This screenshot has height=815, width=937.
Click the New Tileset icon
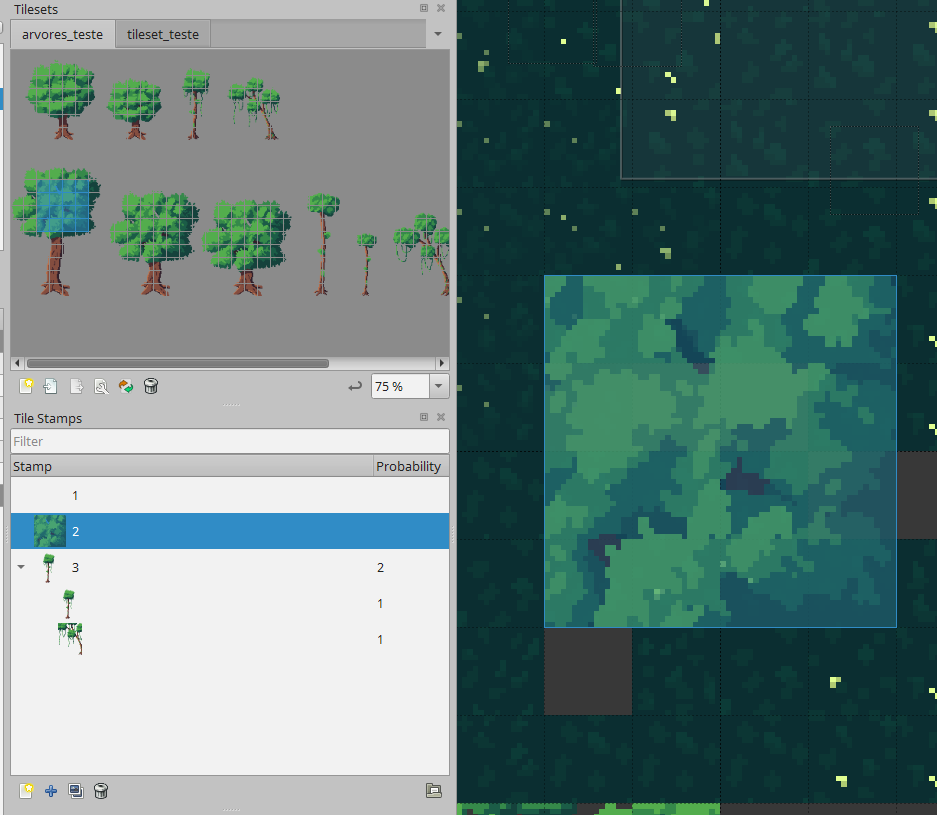pyautogui.click(x=26, y=386)
